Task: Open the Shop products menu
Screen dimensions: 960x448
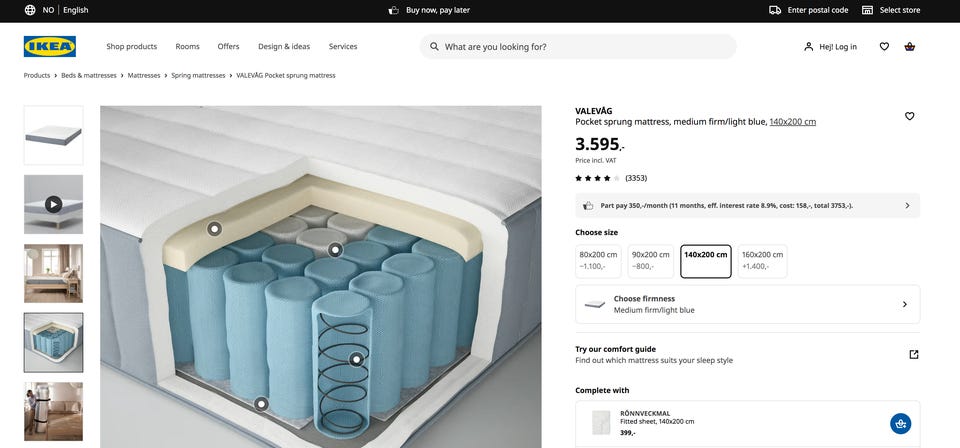Action: pyautogui.click(x=132, y=47)
